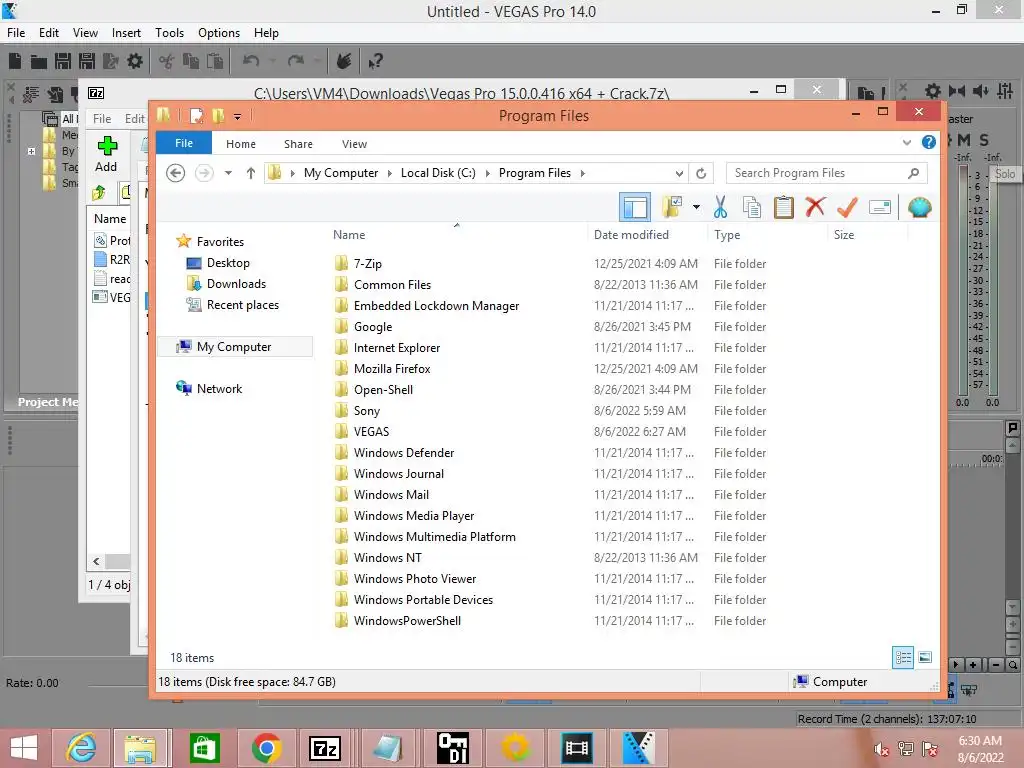Viewport: 1024px width, 768px height.
Task: Open the View tab in Explorer ribbon
Action: click(355, 144)
